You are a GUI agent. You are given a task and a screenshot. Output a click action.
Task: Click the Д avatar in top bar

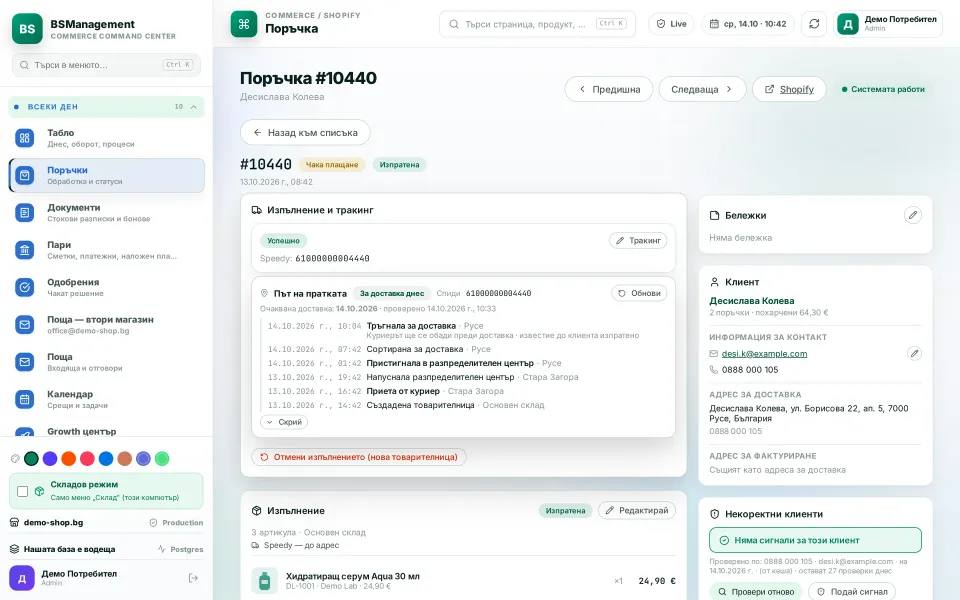(x=848, y=24)
